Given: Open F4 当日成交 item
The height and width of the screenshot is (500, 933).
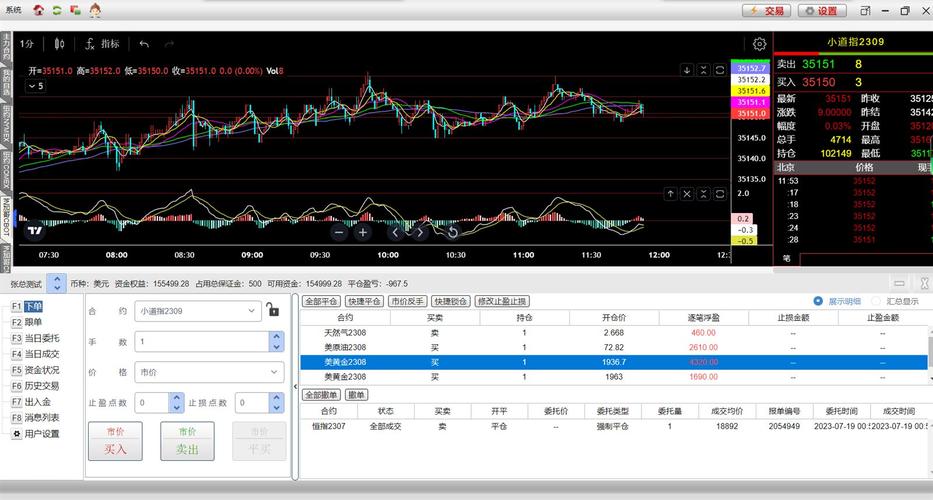Looking at the screenshot, I should point(36,354).
